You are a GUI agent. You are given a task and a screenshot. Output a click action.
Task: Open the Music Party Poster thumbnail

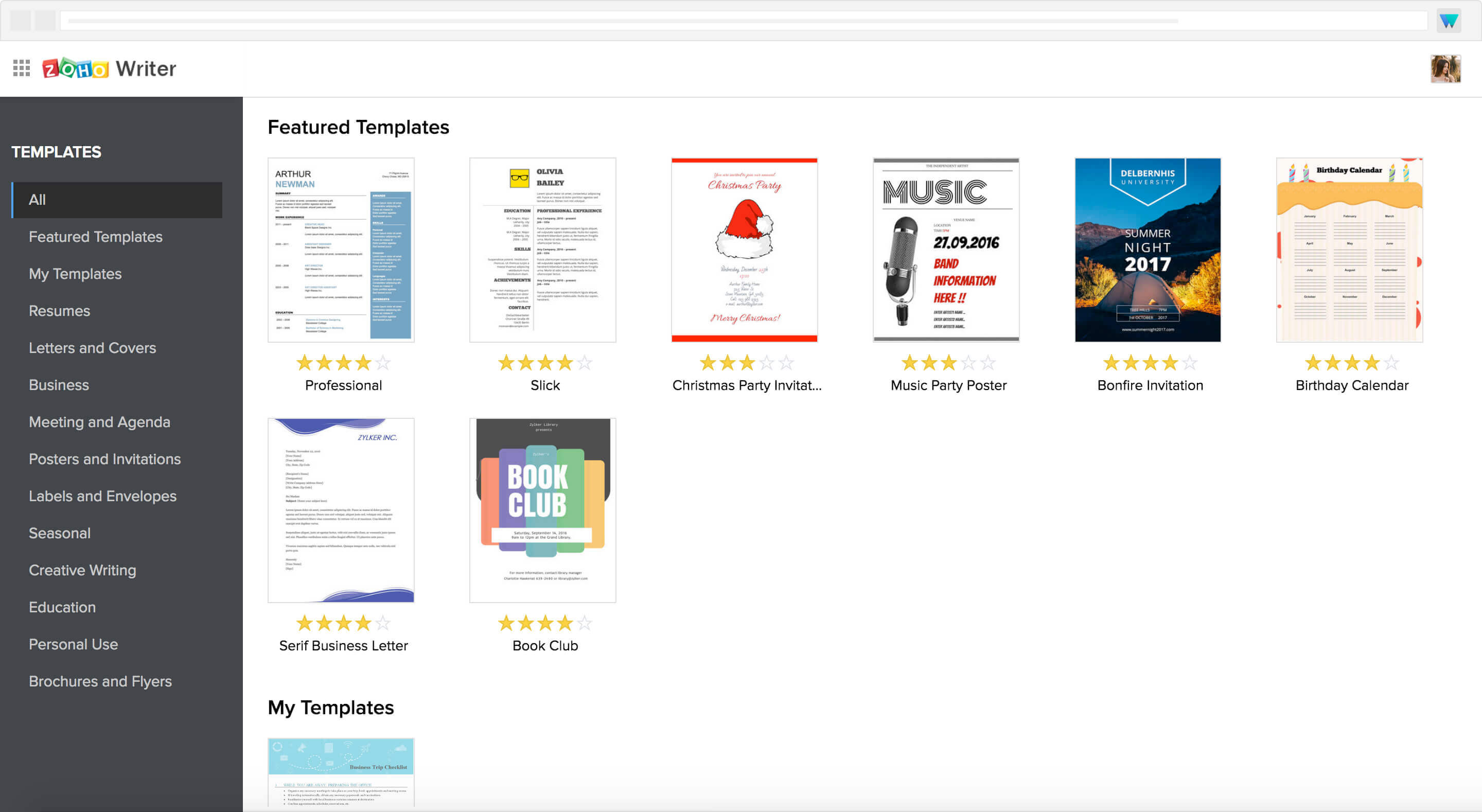point(946,250)
